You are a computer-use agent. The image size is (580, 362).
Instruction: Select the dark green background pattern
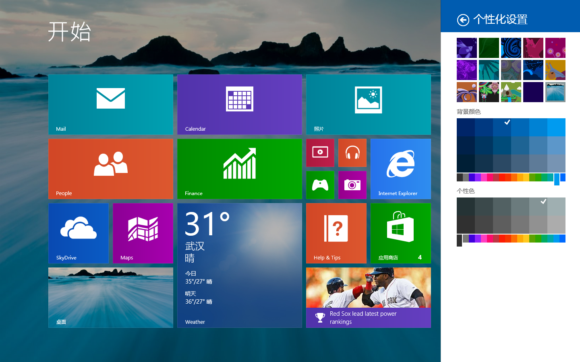point(489,48)
